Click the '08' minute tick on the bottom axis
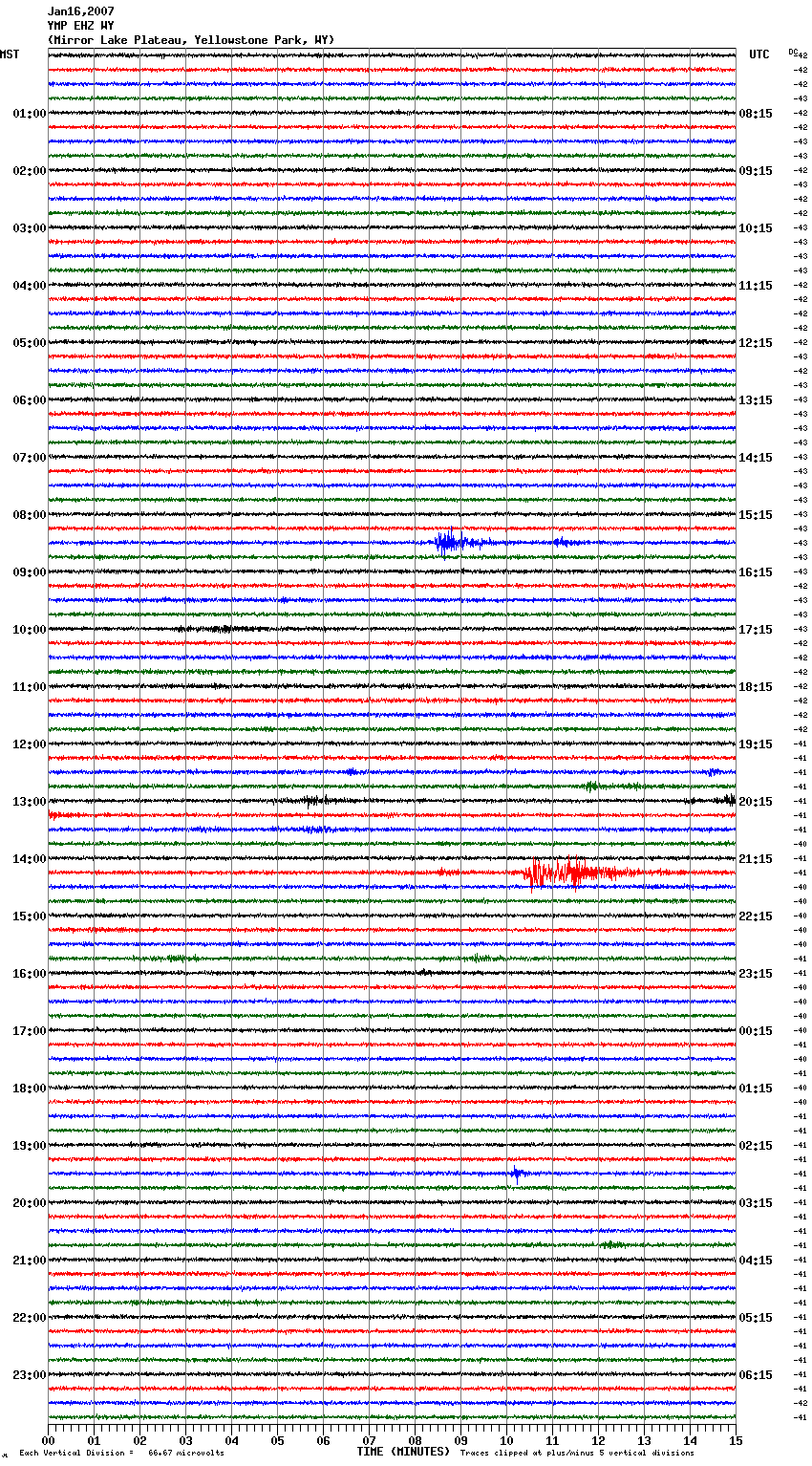 pyautogui.click(x=415, y=1441)
